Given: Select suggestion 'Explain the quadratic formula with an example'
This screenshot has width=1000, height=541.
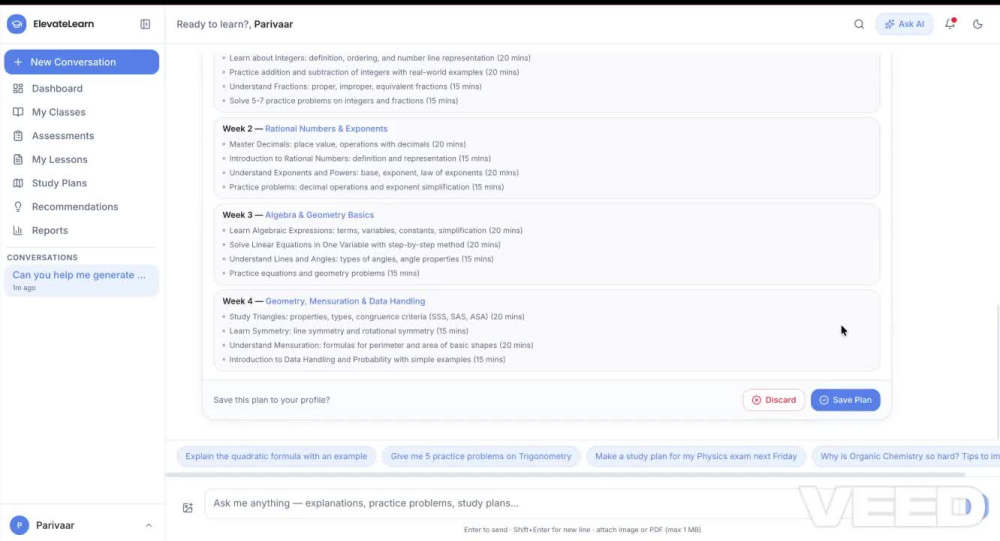Looking at the screenshot, I should tap(276, 456).
